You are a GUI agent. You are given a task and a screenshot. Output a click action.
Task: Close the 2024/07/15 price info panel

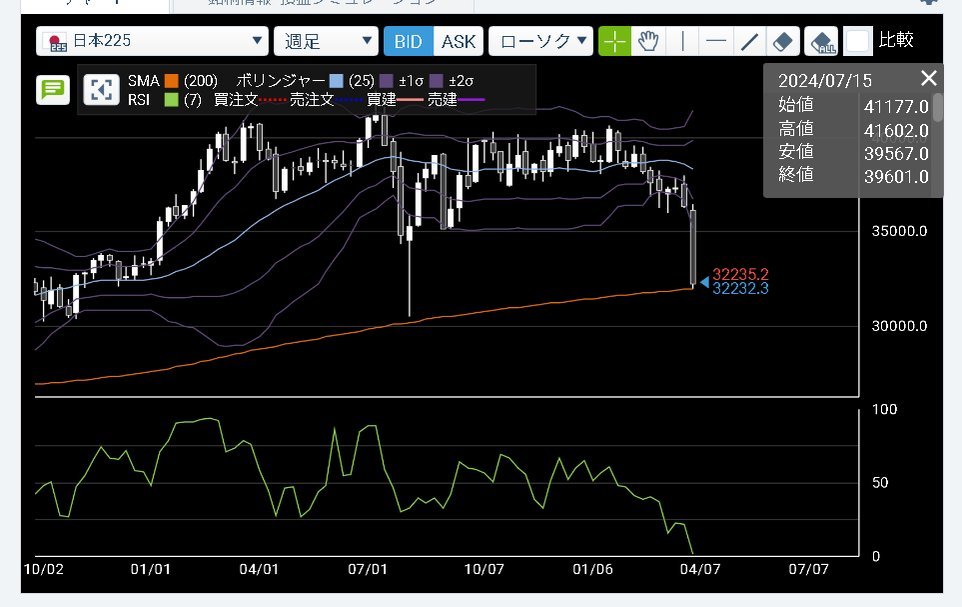929,78
